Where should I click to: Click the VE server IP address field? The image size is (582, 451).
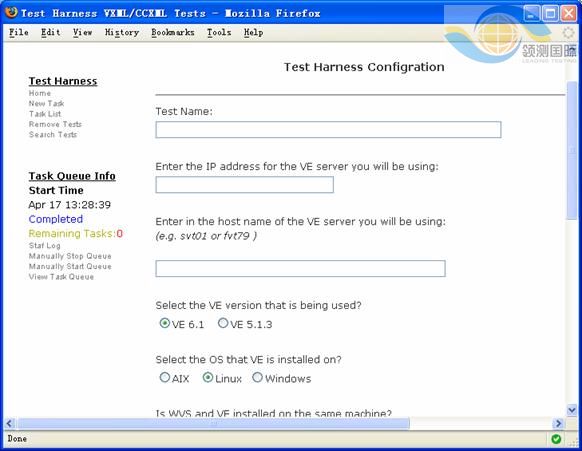(x=245, y=184)
